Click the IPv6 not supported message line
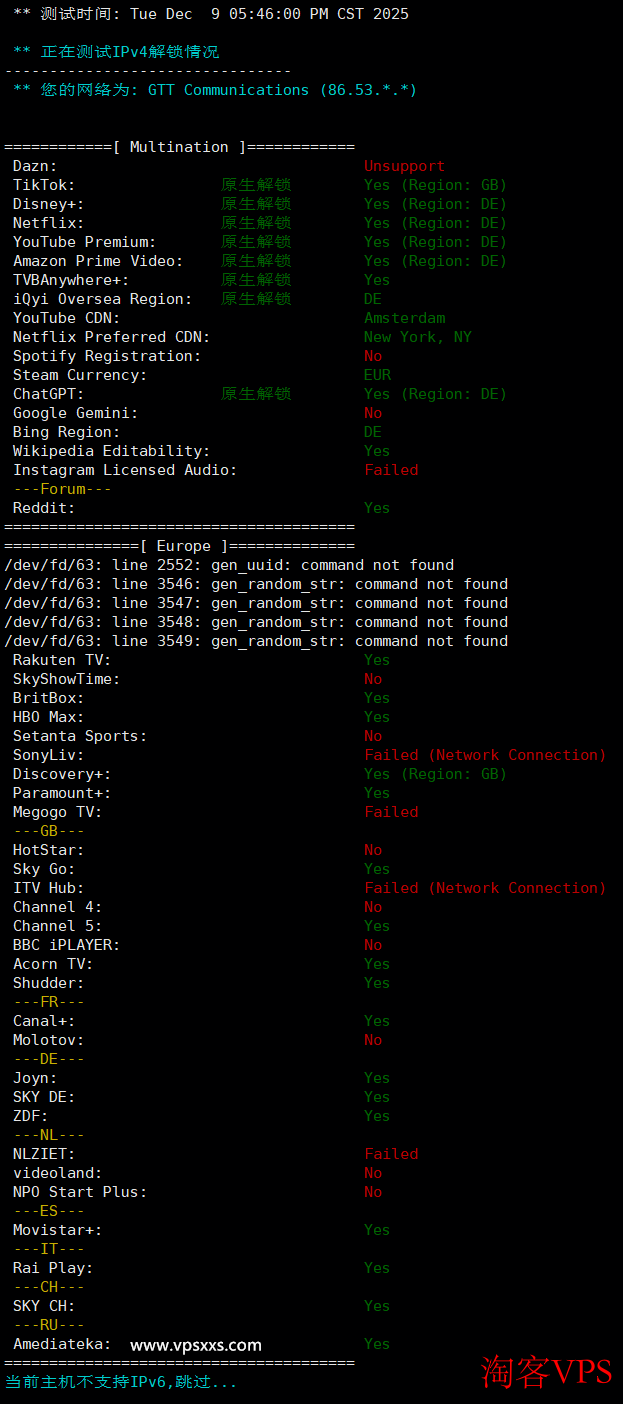This screenshot has height=1404, width=623. (121, 1382)
